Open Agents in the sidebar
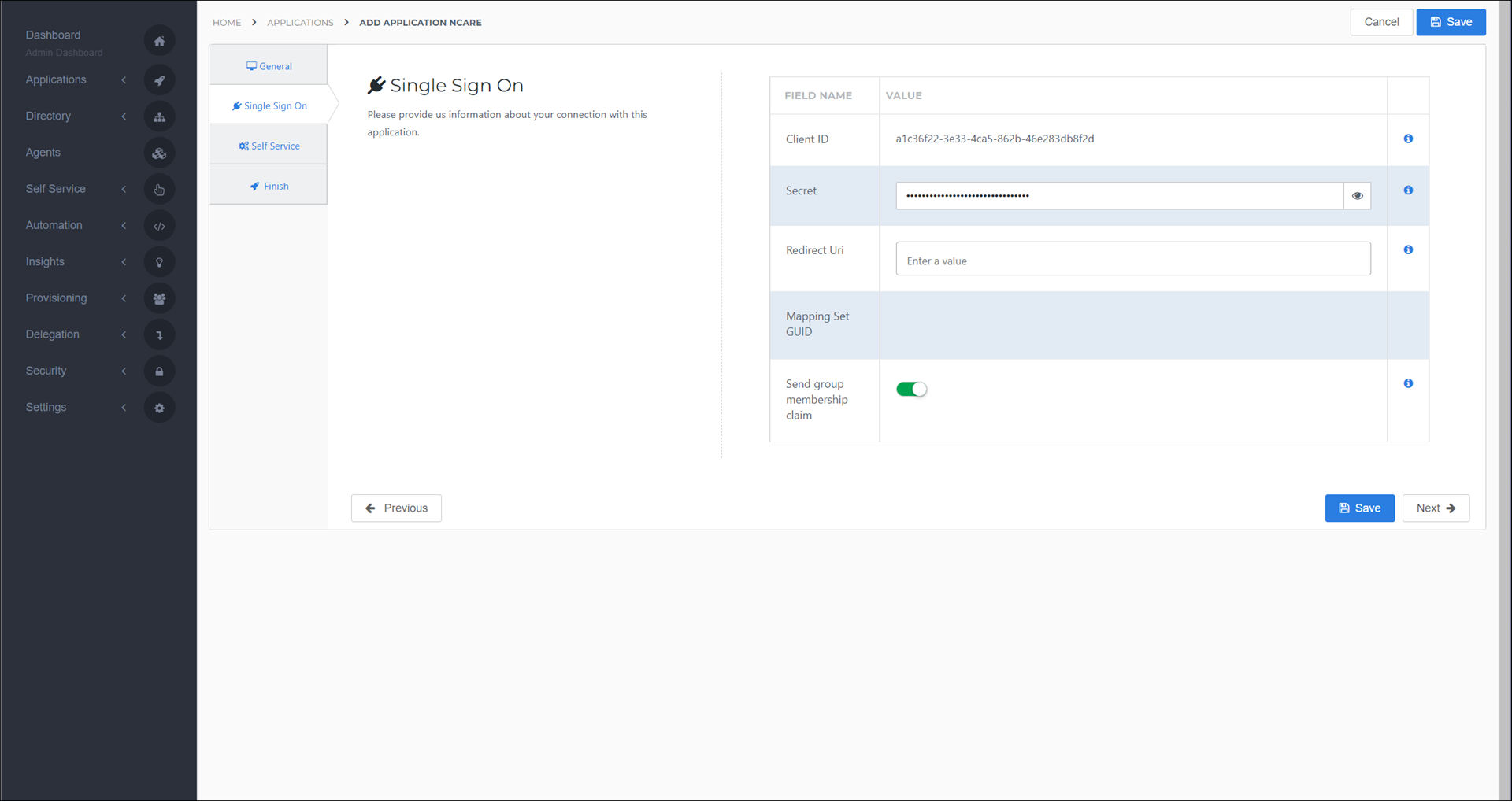 click(43, 153)
